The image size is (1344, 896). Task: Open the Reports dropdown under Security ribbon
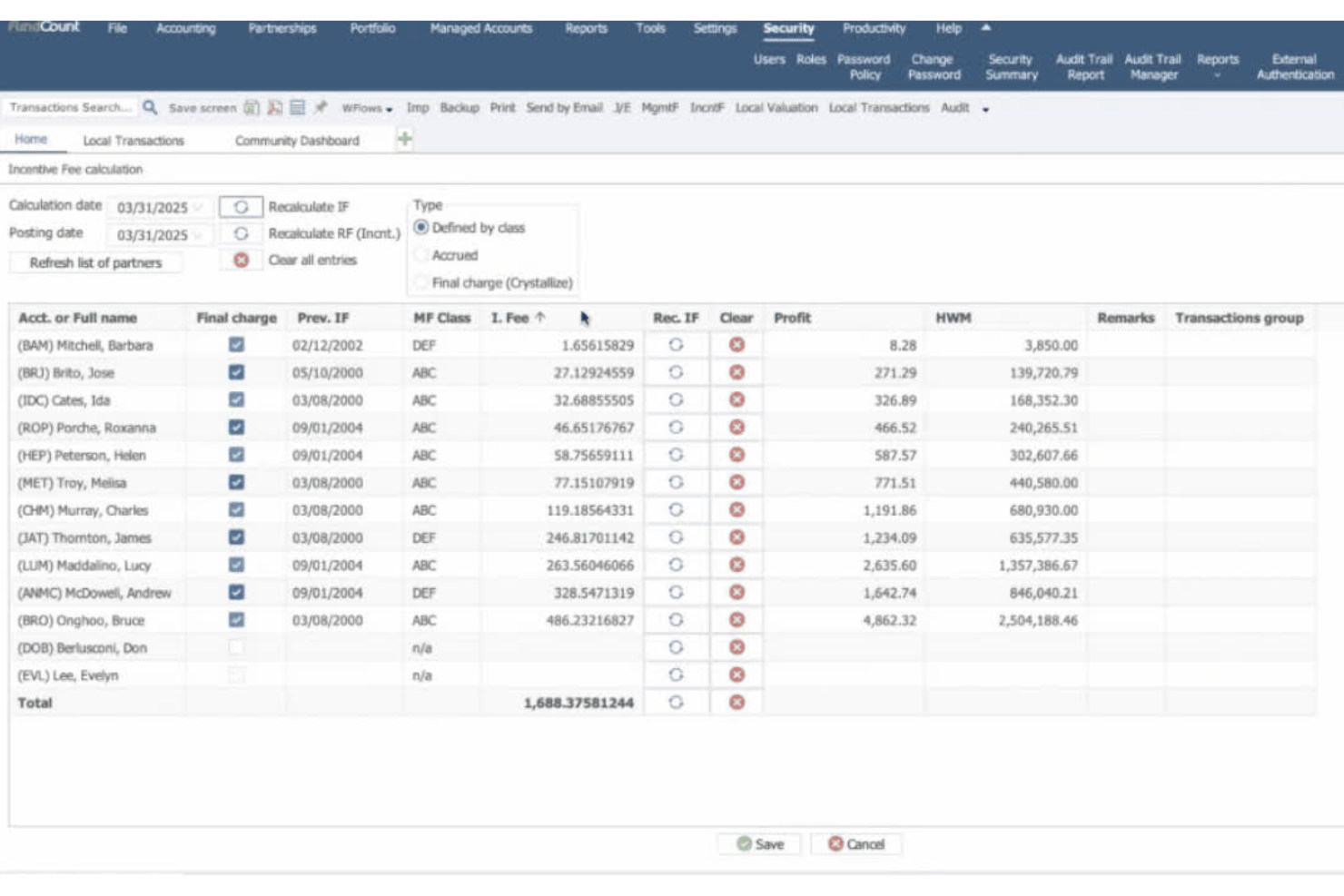click(x=1218, y=66)
